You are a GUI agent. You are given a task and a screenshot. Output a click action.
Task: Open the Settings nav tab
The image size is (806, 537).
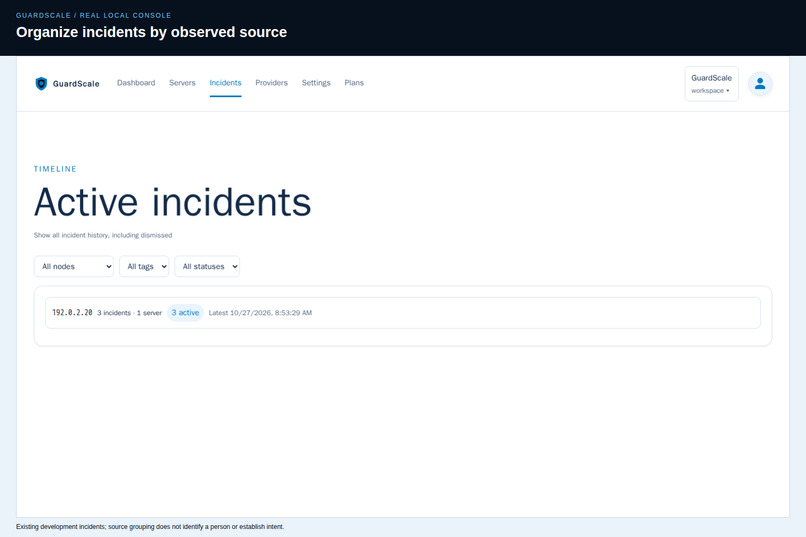tap(316, 83)
